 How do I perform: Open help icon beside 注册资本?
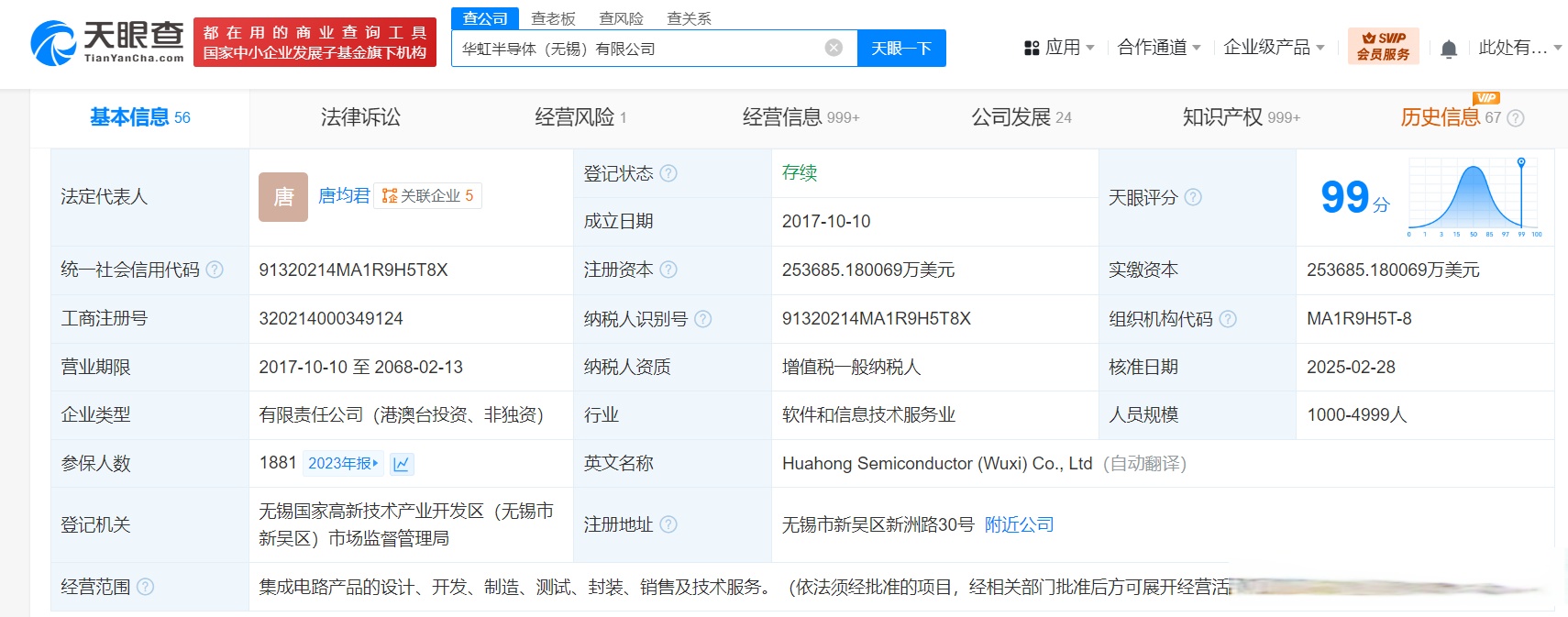pyautogui.click(x=668, y=270)
